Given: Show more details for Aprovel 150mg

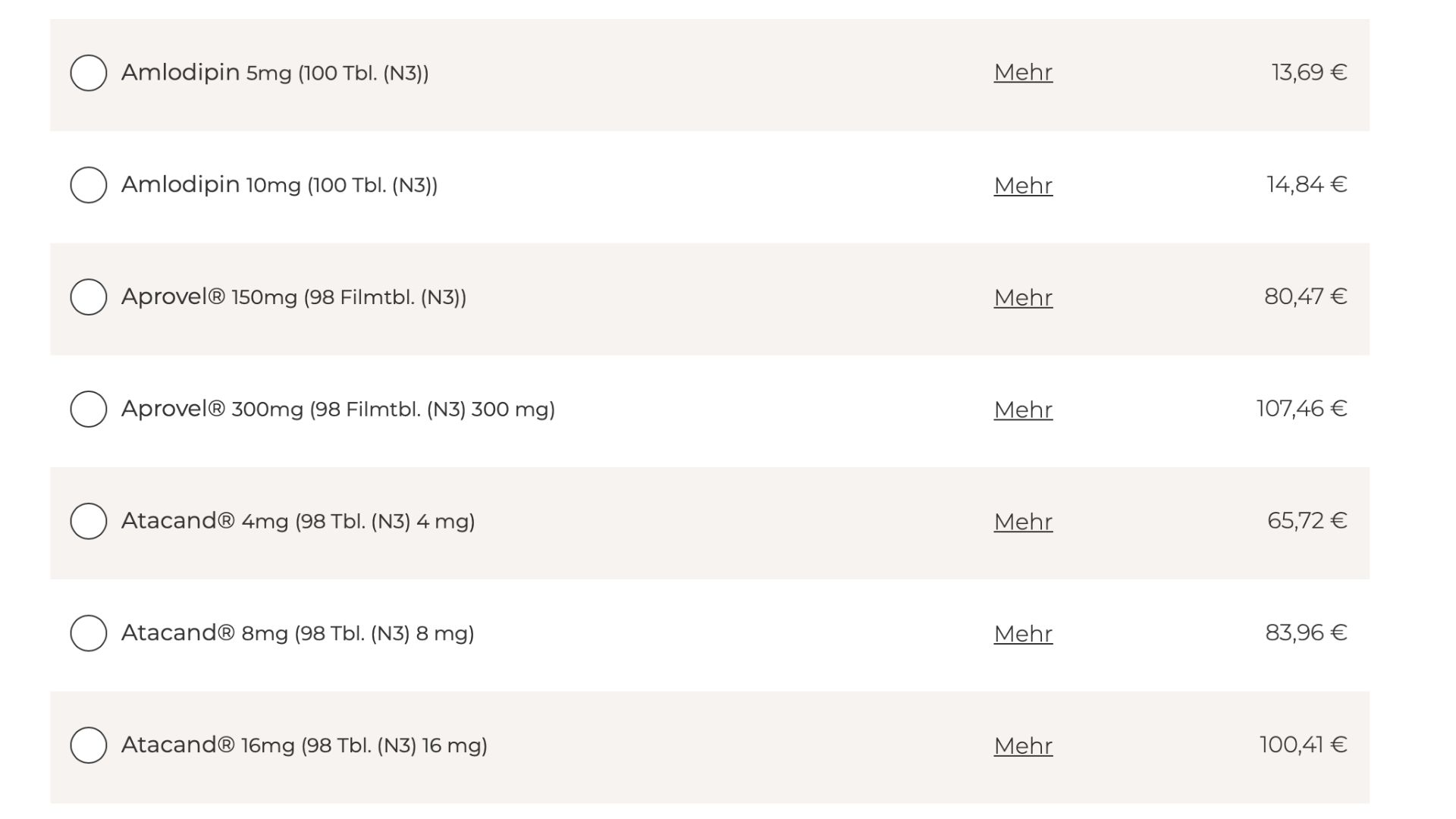Looking at the screenshot, I should pyautogui.click(x=1023, y=297).
